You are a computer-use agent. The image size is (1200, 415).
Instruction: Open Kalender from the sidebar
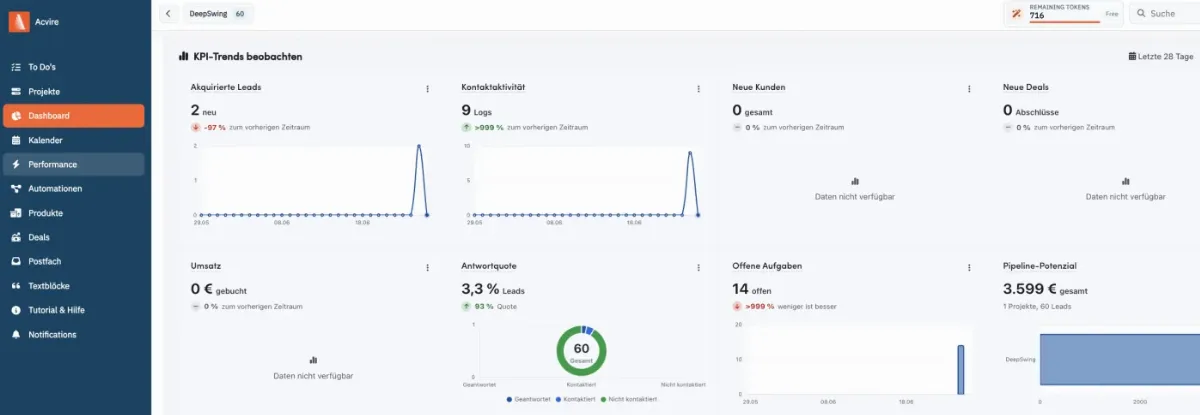click(x=74, y=140)
